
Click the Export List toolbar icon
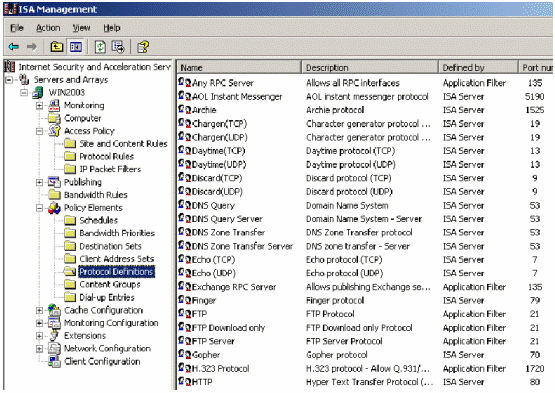(118, 46)
